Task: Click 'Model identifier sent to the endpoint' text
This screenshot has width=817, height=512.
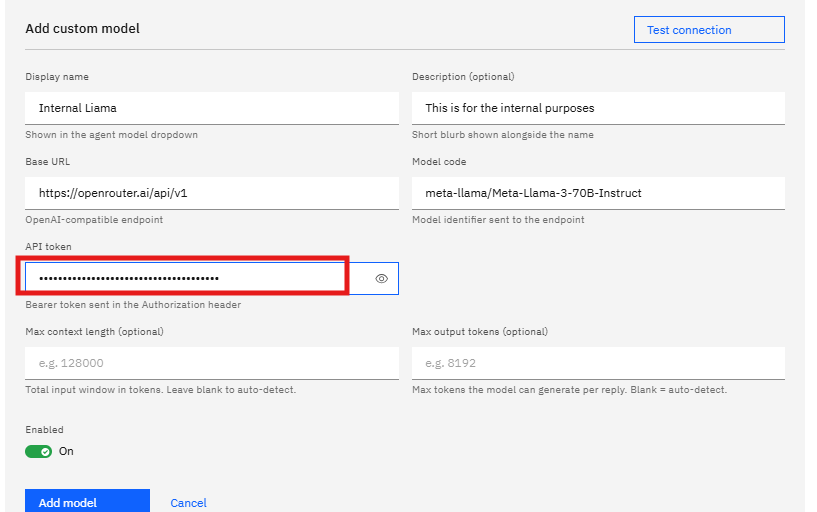Action: coord(498,220)
